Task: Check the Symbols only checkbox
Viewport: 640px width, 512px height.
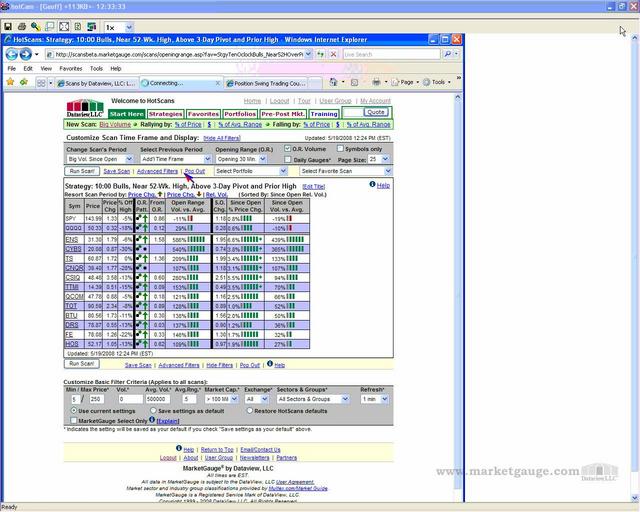Action: [340, 149]
